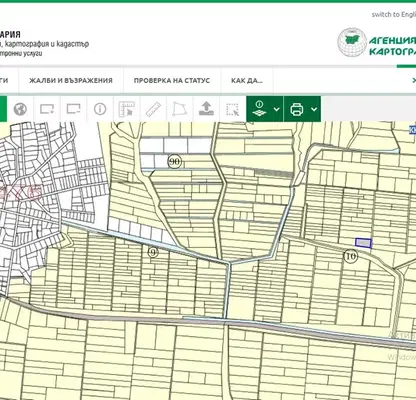Screen dimensions: 416x400
Task: Expand the print options dropdown arrow
Action: pyautogui.click(x=314, y=109)
